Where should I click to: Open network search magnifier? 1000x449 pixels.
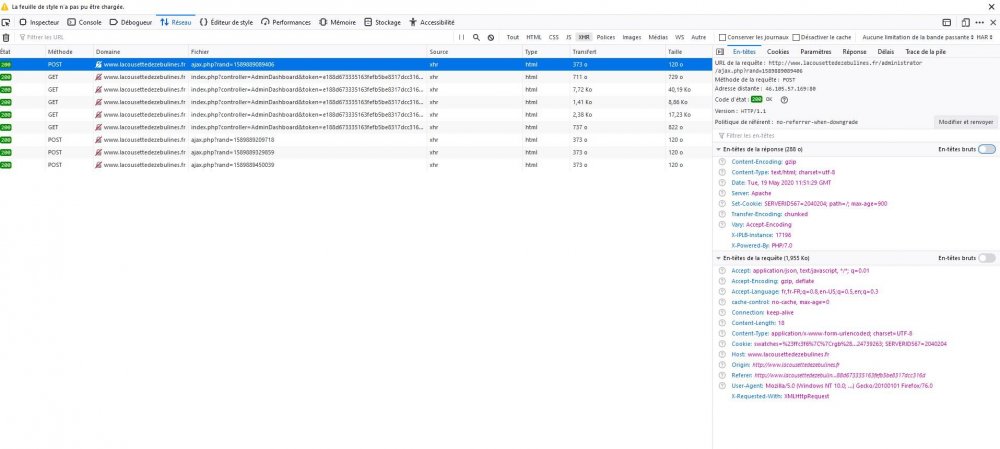coord(476,38)
